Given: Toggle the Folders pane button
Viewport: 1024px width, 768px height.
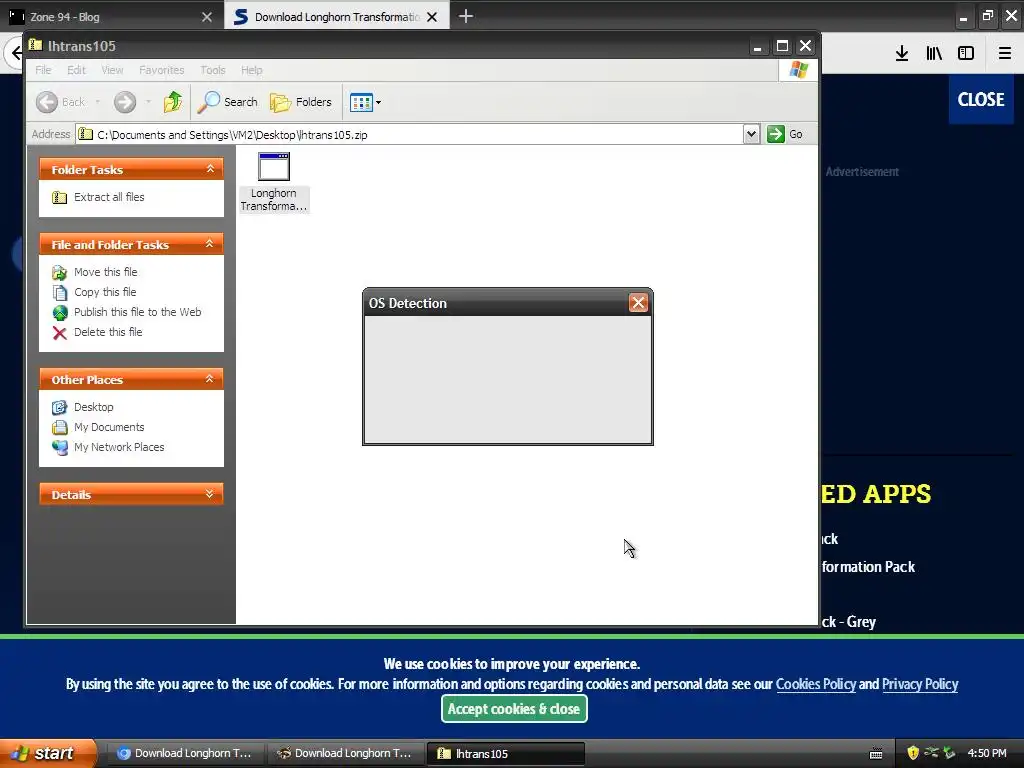Looking at the screenshot, I should [301, 102].
